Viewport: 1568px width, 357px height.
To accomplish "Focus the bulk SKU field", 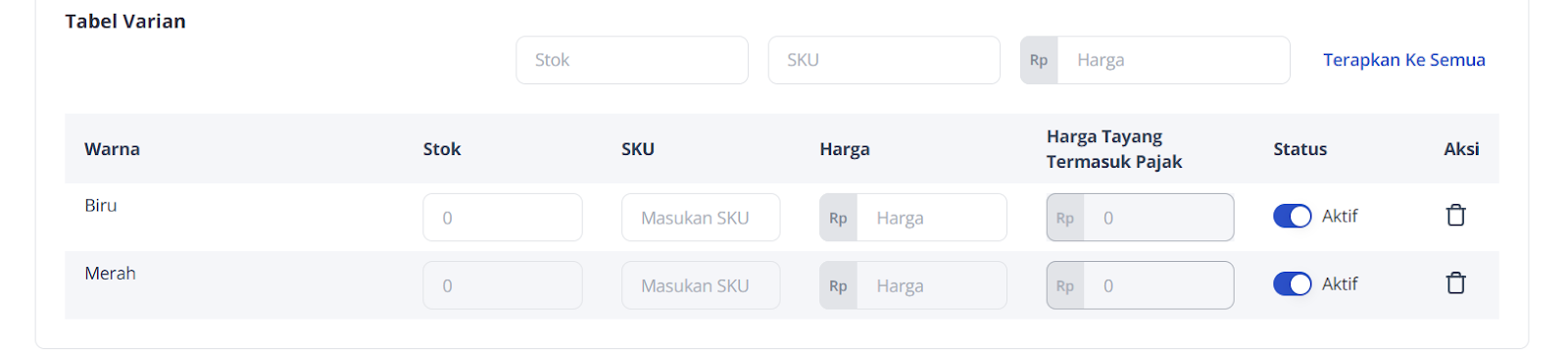I will 884,60.
